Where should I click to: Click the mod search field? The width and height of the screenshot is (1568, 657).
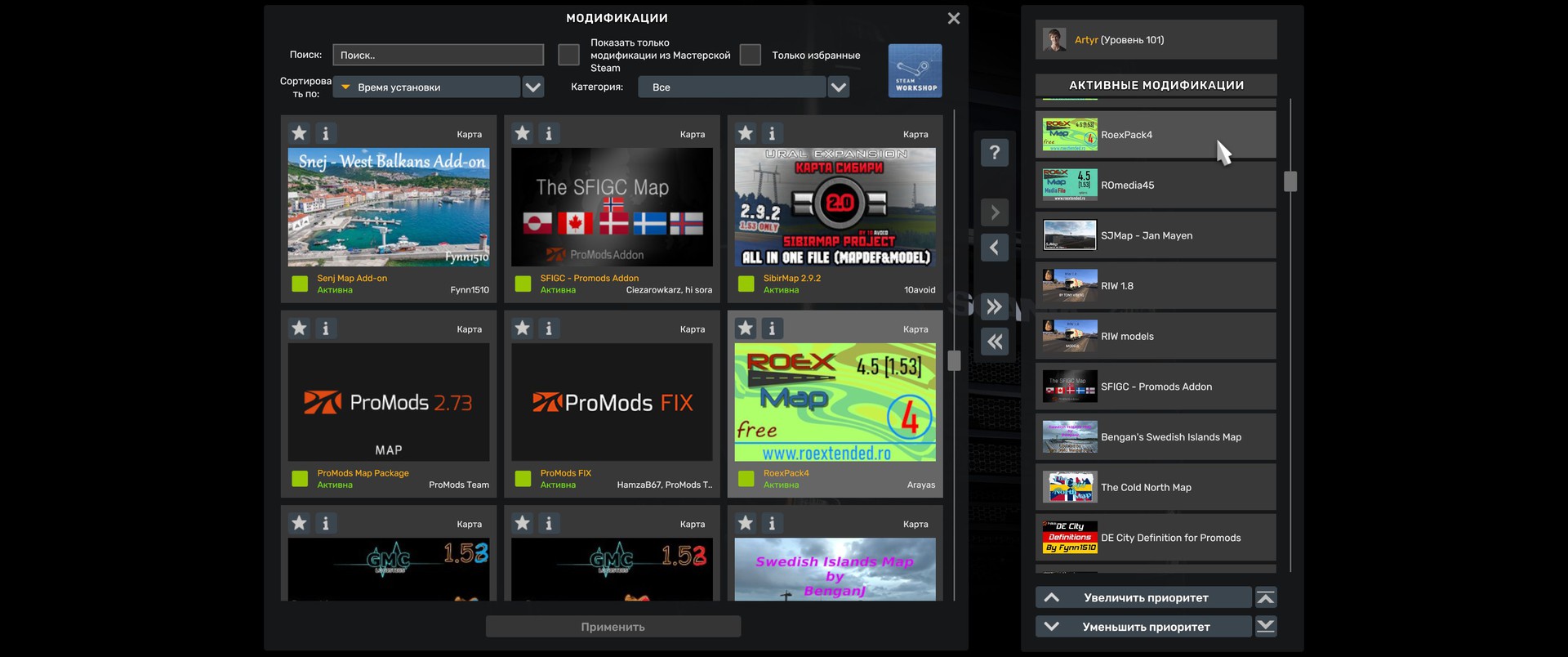tap(439, 55)
